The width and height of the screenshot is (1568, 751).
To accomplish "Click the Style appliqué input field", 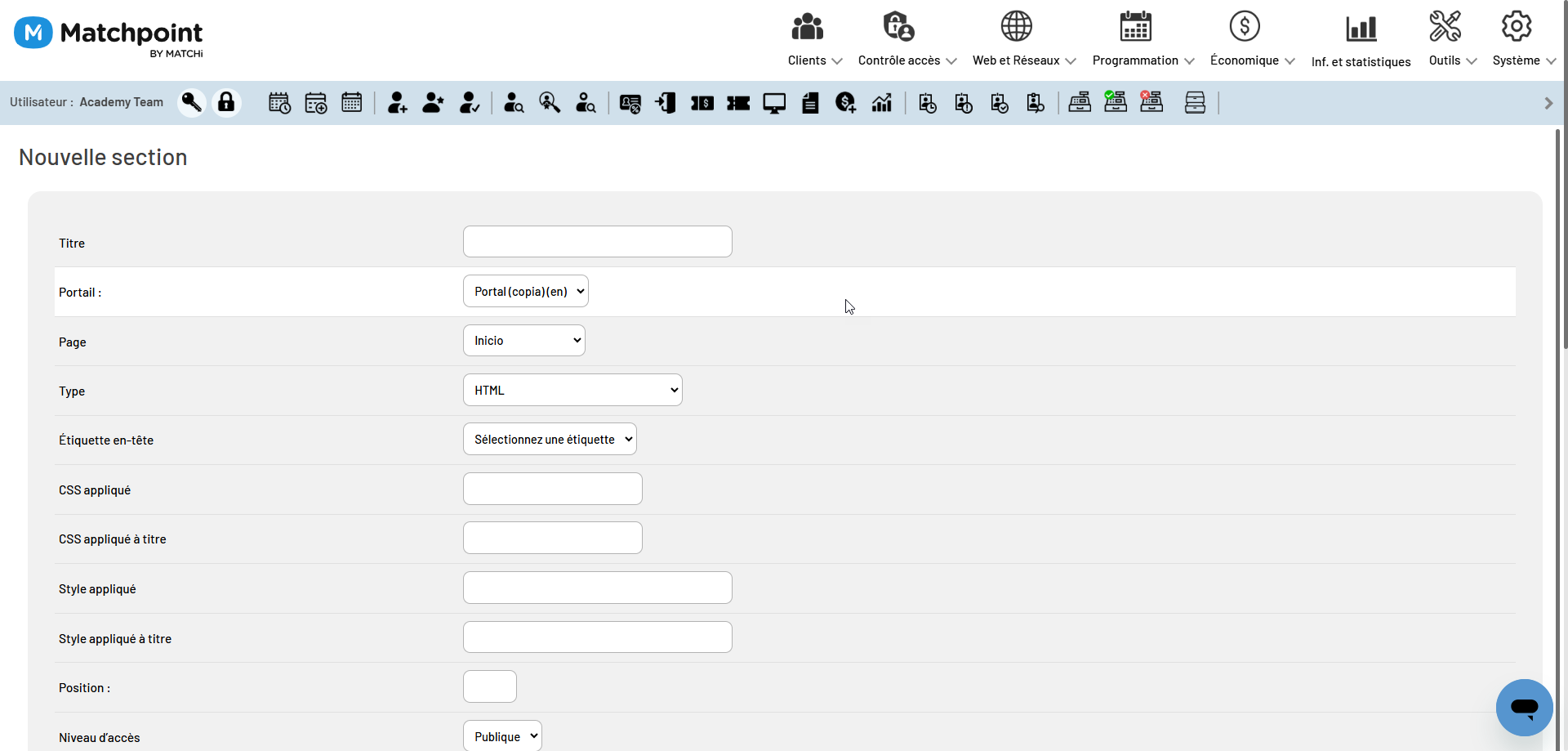I will pos(598,588).
